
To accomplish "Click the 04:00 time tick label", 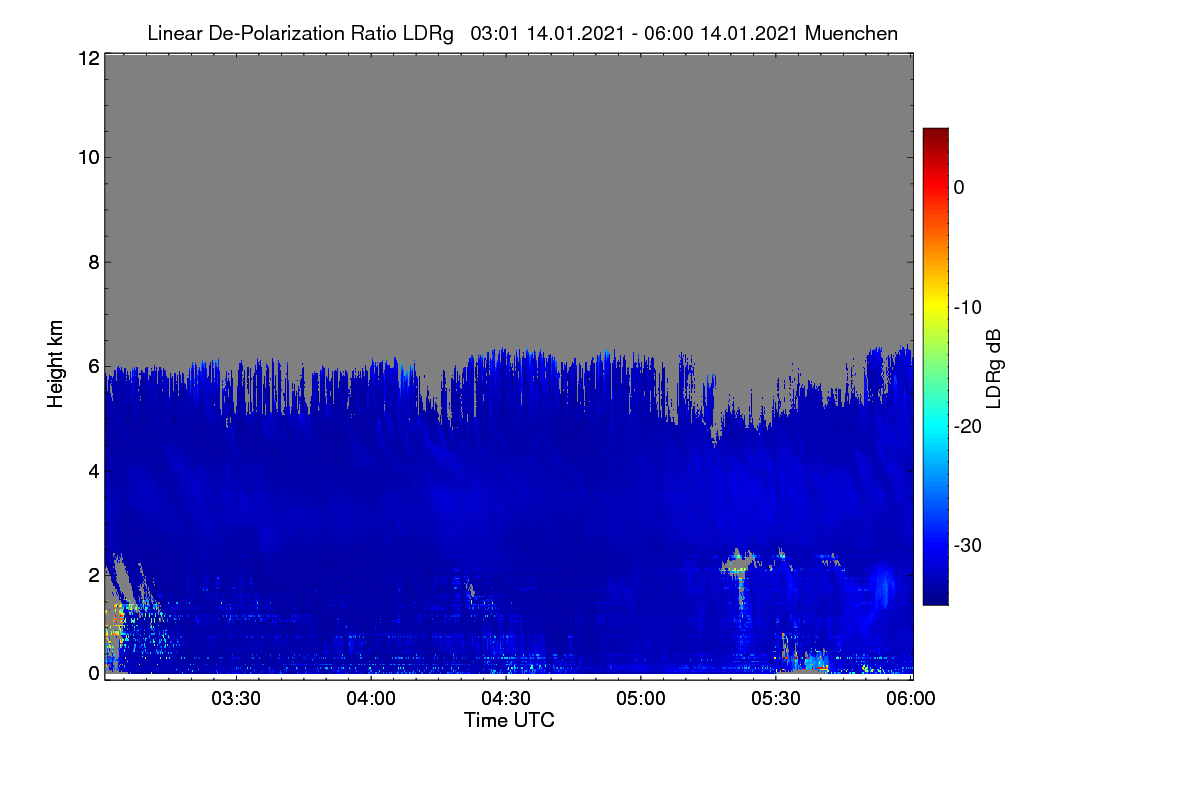I will tap(372, 700).
